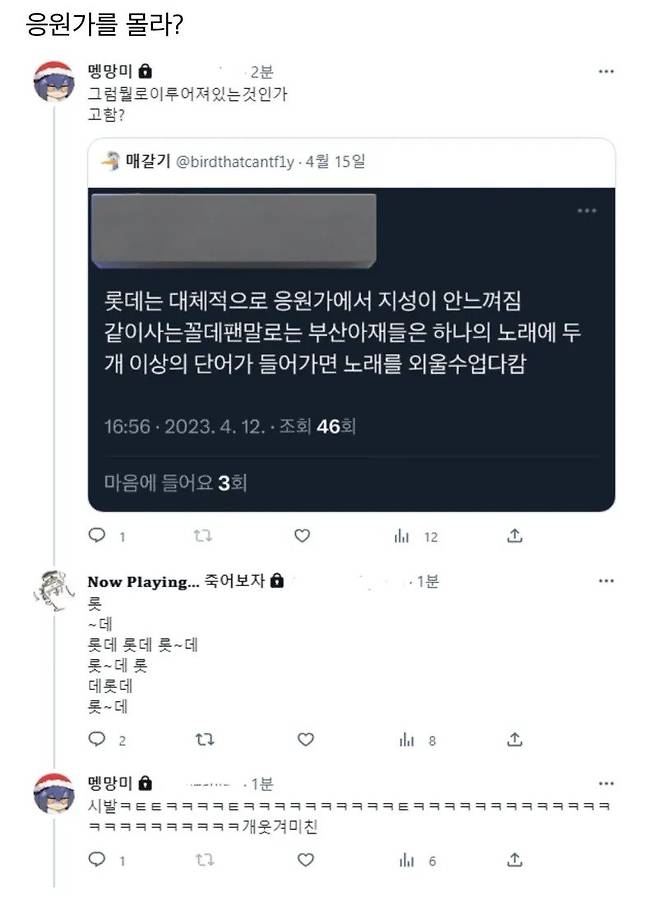Open 매갈기's bird profile avatar
658x924 pixels.
109,160
